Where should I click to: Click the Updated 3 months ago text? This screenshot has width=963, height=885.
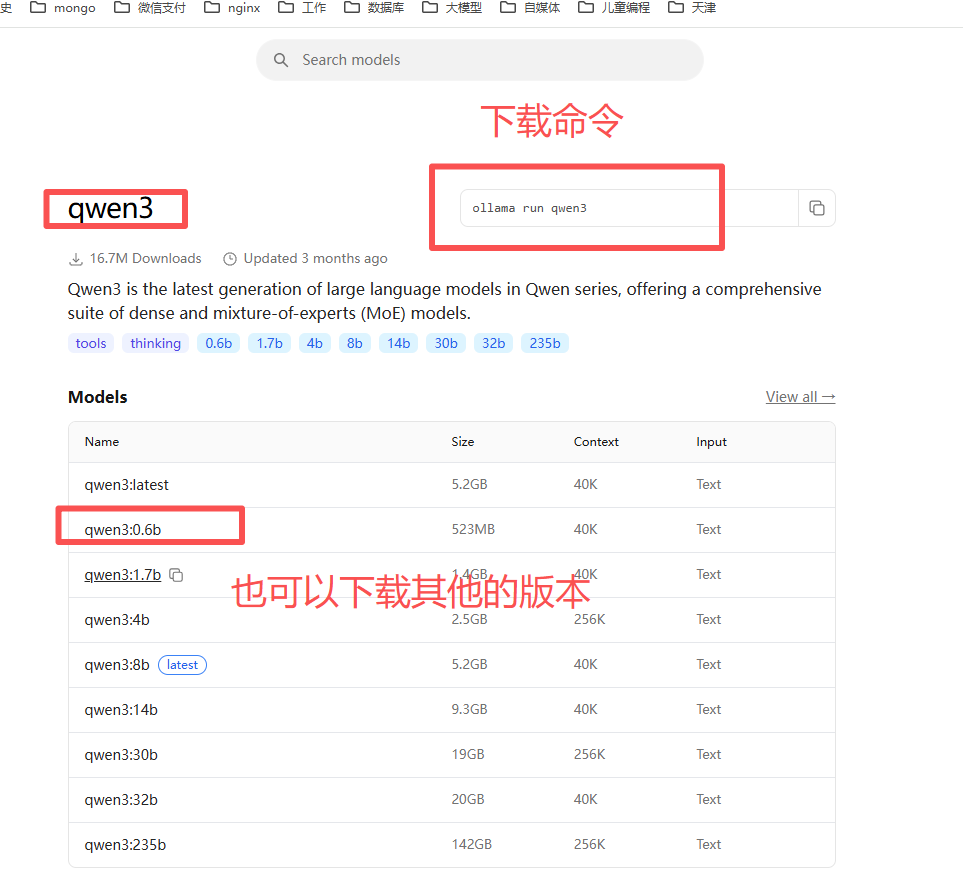[316, 259]
